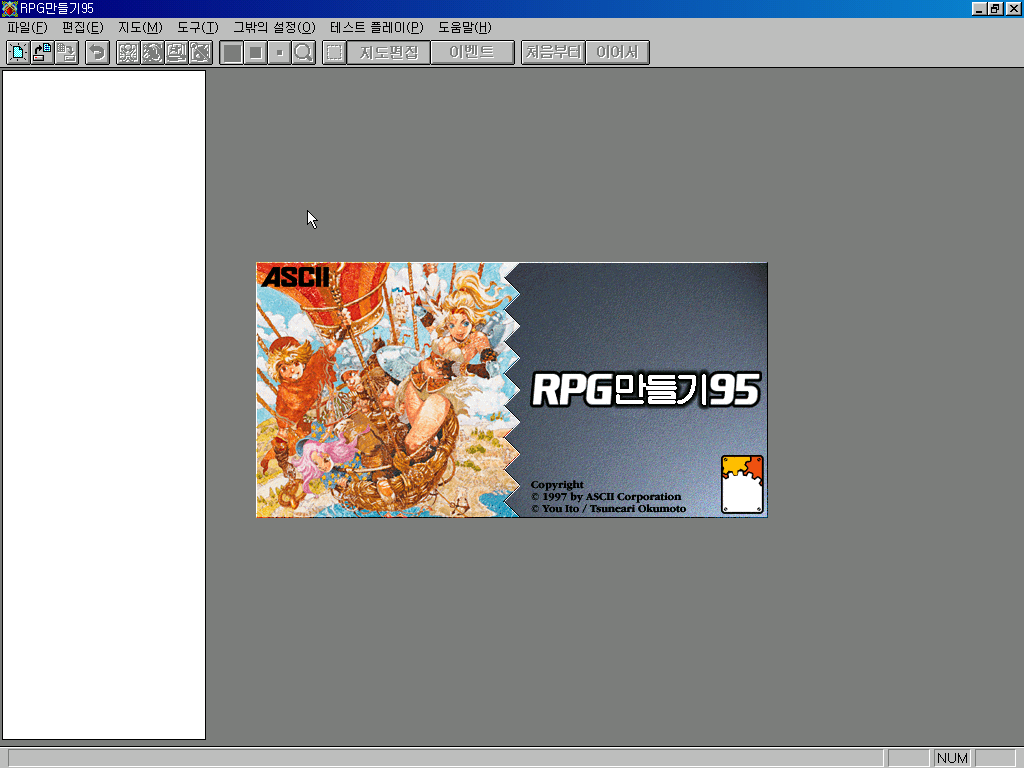Image resolution: width=1024 pixels, height=768 pixels.
Task: Click the third database icon with monitor
Action: pyautogui.click(x=176, y=52)
